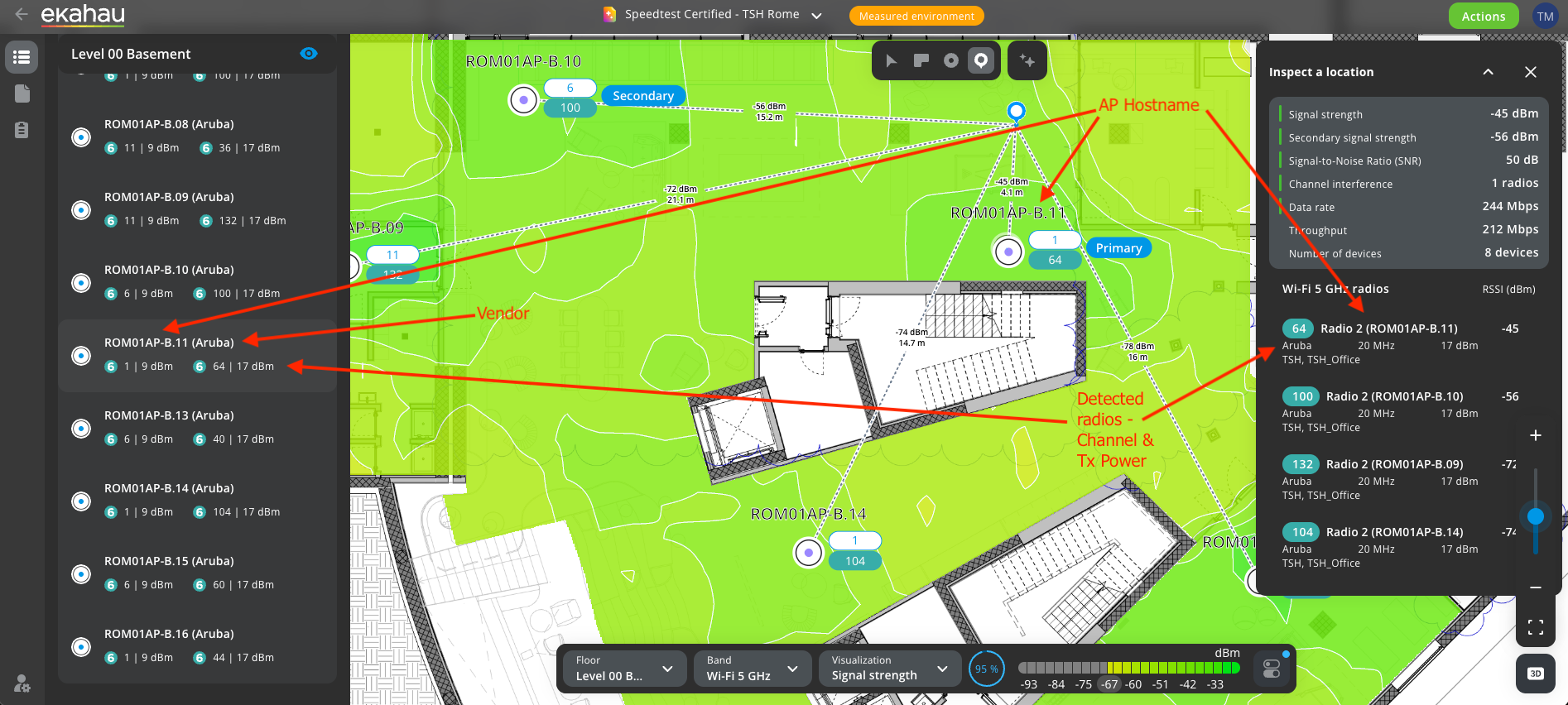
Task: Click the AP icon next to ROM01AP-B.08
Action: pyautogui.click(x=81, y=137)
